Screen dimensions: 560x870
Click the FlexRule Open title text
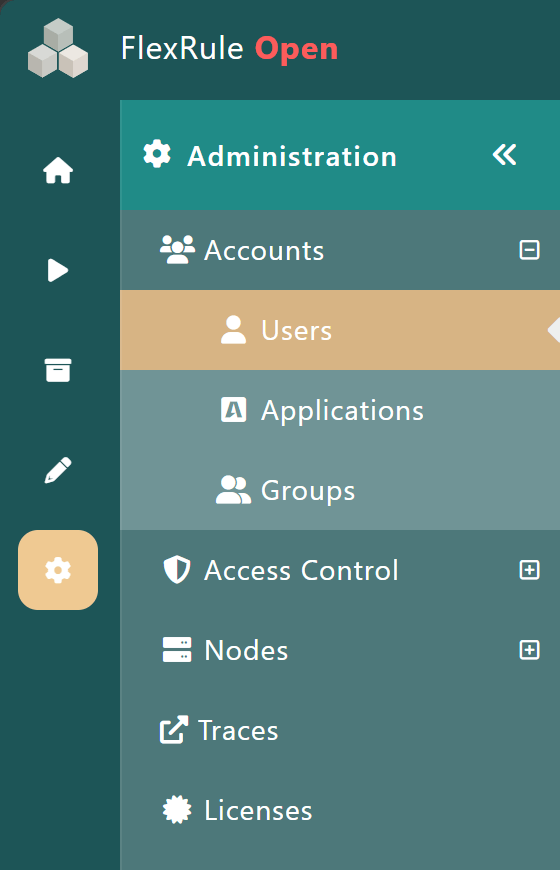pos(229,48)
